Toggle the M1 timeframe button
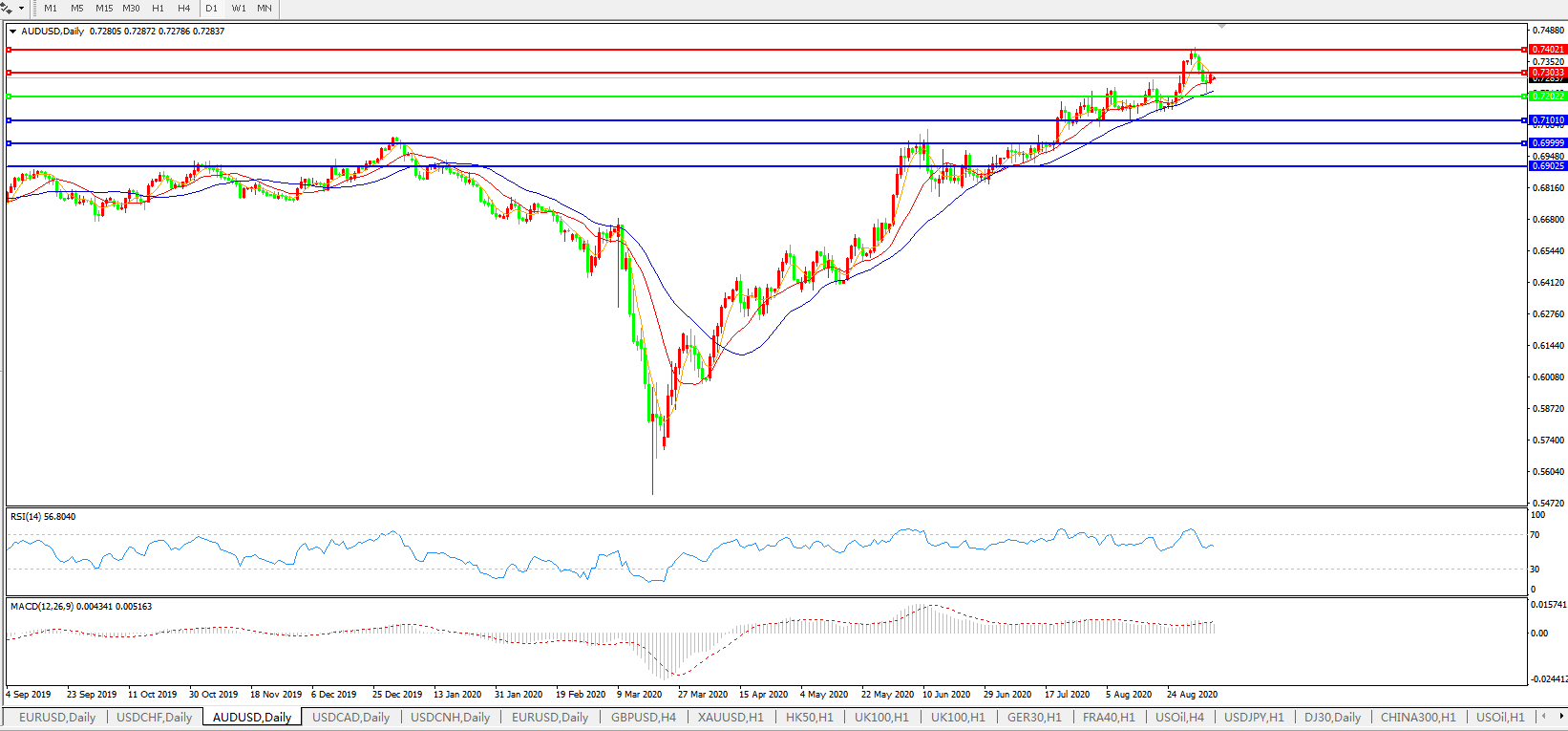1568x731 pixels. pyautogui.click(x=51, y=8)
